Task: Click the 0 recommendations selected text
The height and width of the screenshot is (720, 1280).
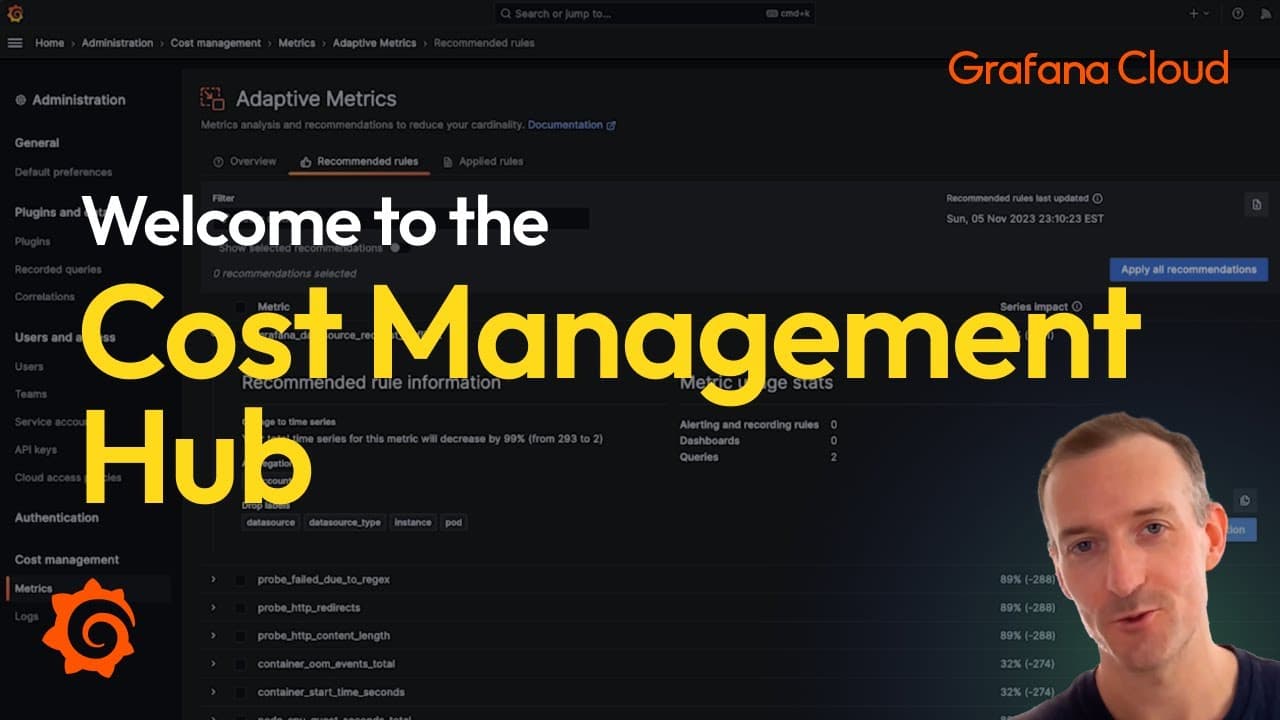Action: [x=285, y=273]
